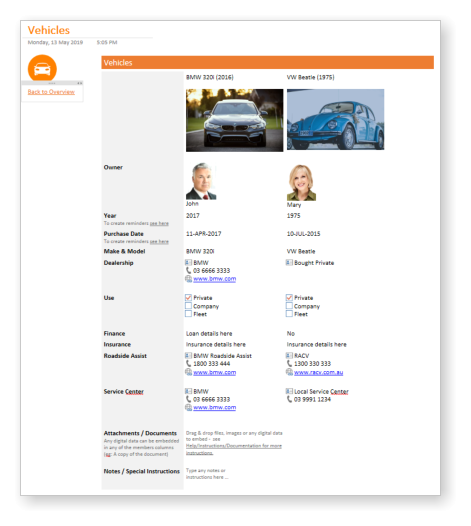
Task: Open 'see here' link under Purchase Date
Action: tap(159, 242)
